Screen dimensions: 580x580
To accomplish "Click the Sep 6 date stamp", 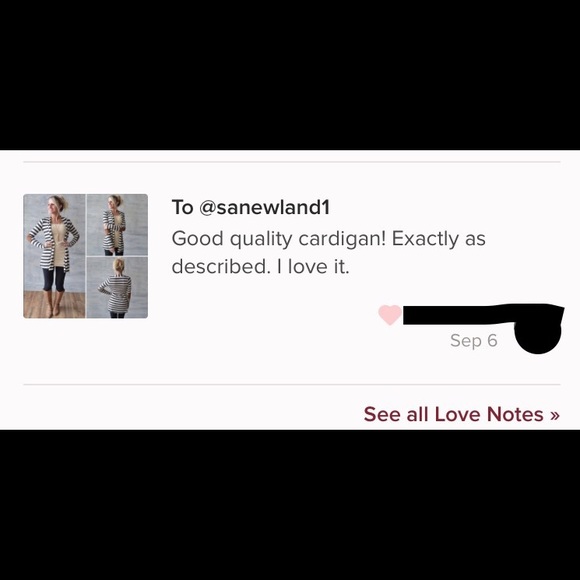I will [x=473, y=341].
